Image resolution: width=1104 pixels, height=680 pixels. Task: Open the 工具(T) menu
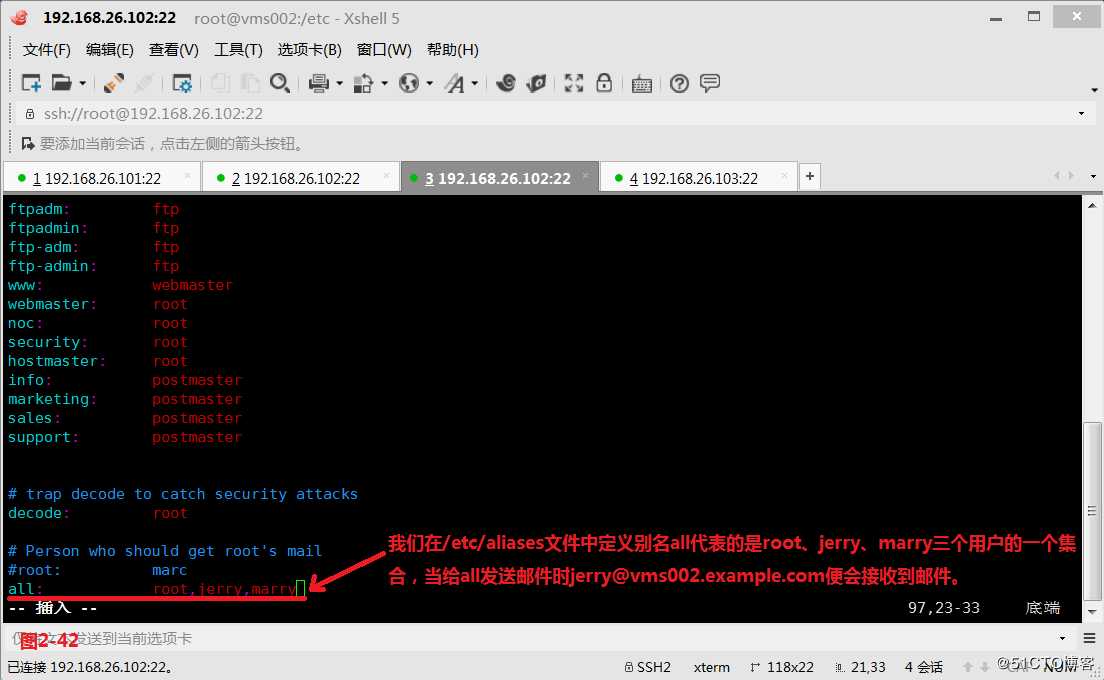(238, 50)
